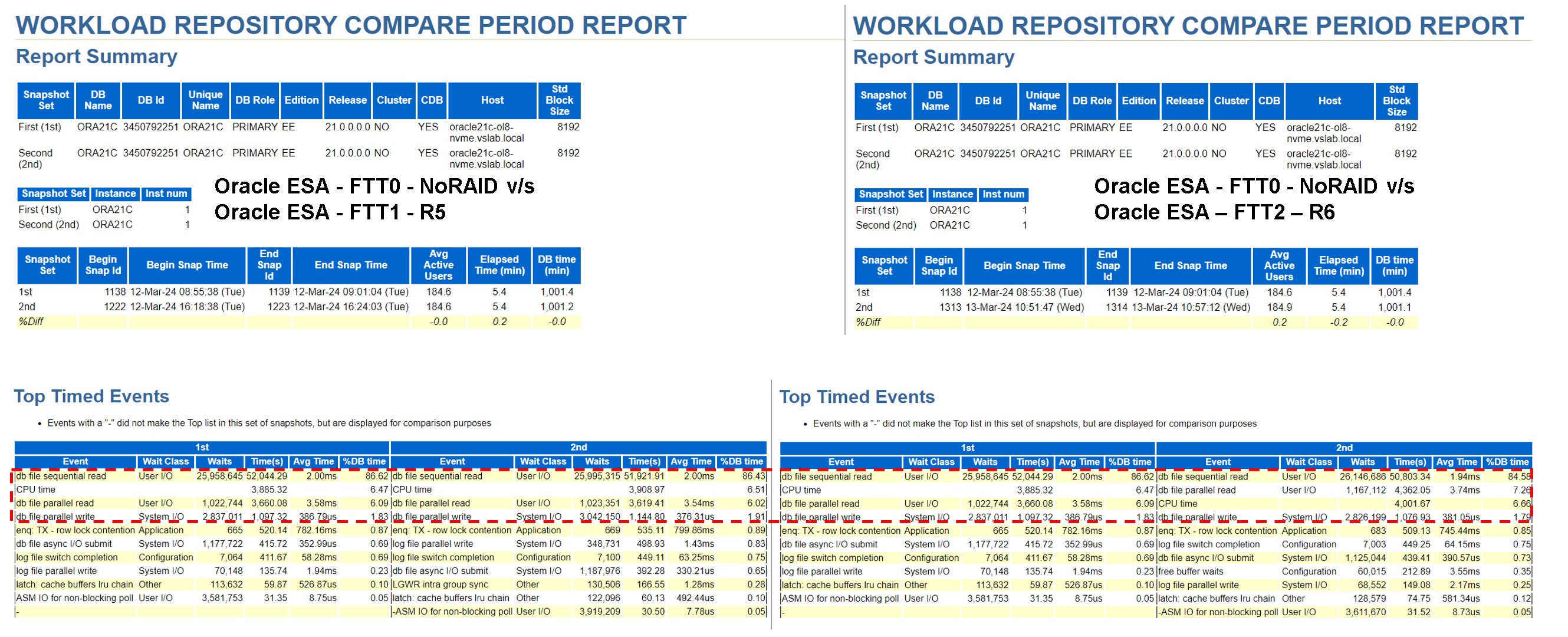The image size is (1568, 637).
Task: Click the free buffer waits event row
Action: pyautogui.click(x=1190, y=572)
